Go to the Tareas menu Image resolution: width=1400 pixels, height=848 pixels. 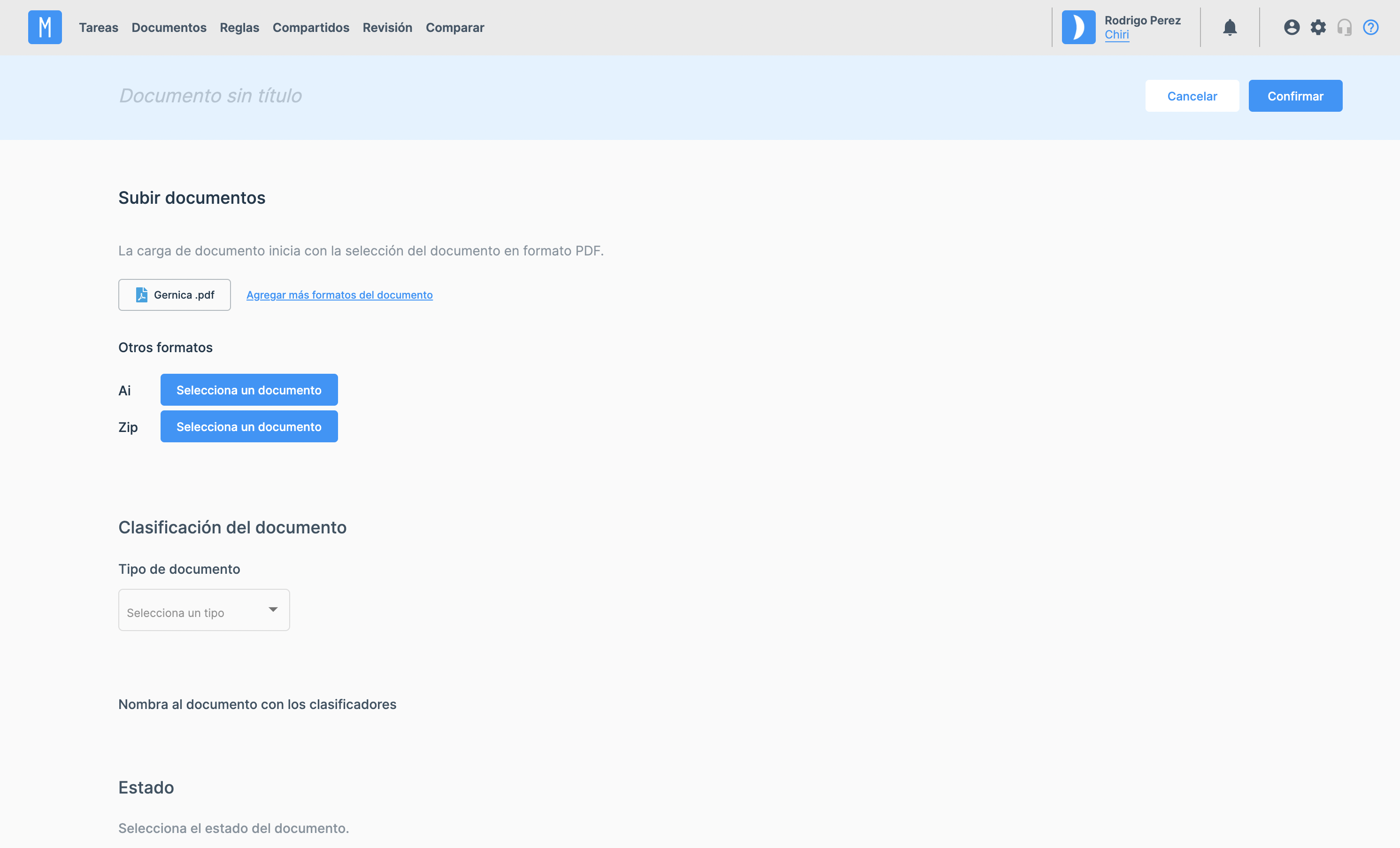(98, 27)
